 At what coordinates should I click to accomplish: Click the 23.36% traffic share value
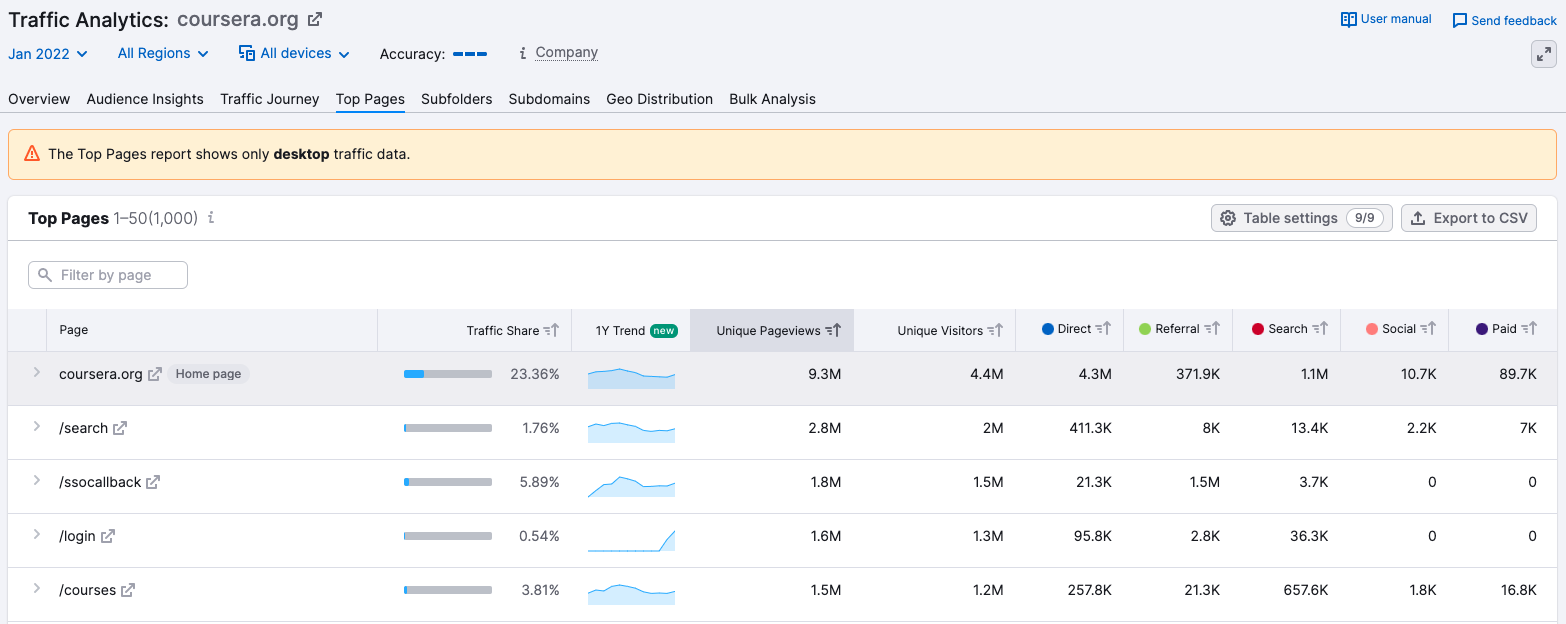click(x=535, y=374)
